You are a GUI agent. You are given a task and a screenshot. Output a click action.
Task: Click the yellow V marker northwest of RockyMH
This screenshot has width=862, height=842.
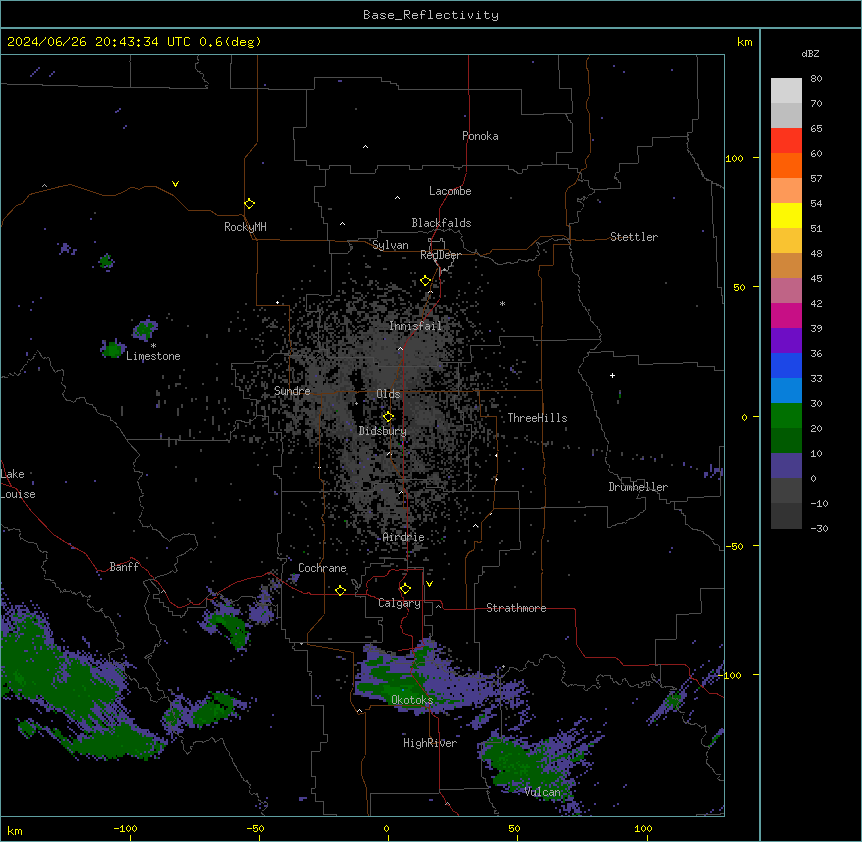[175, 184]
